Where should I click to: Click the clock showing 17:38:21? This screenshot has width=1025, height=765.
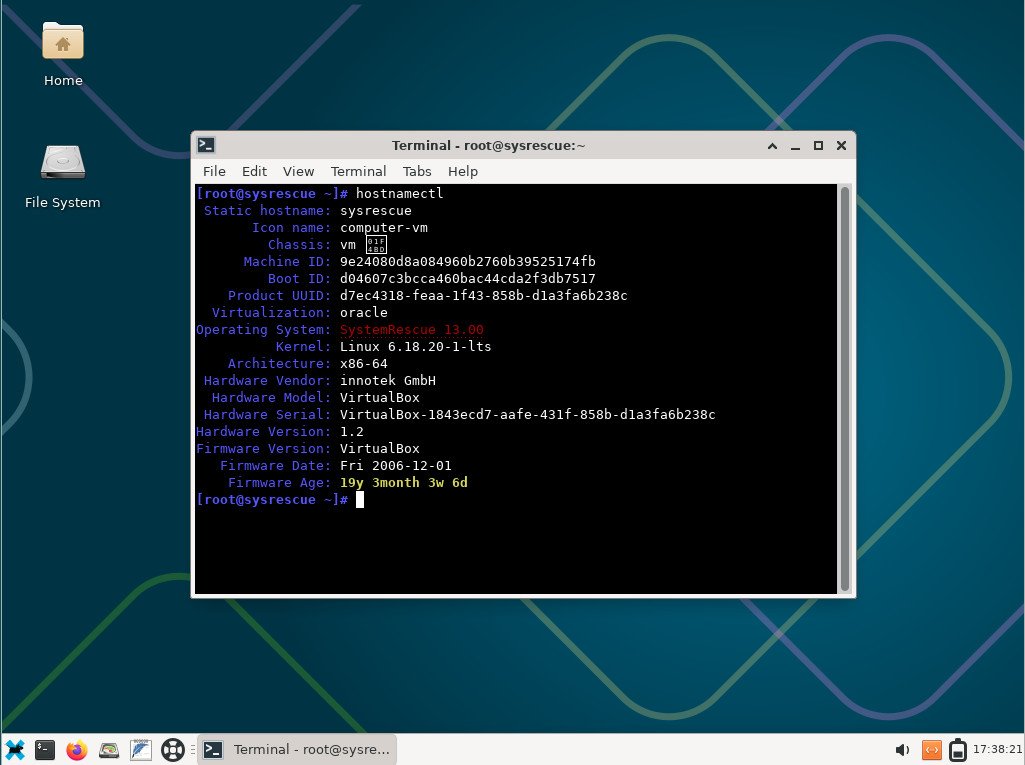point(993,749)
